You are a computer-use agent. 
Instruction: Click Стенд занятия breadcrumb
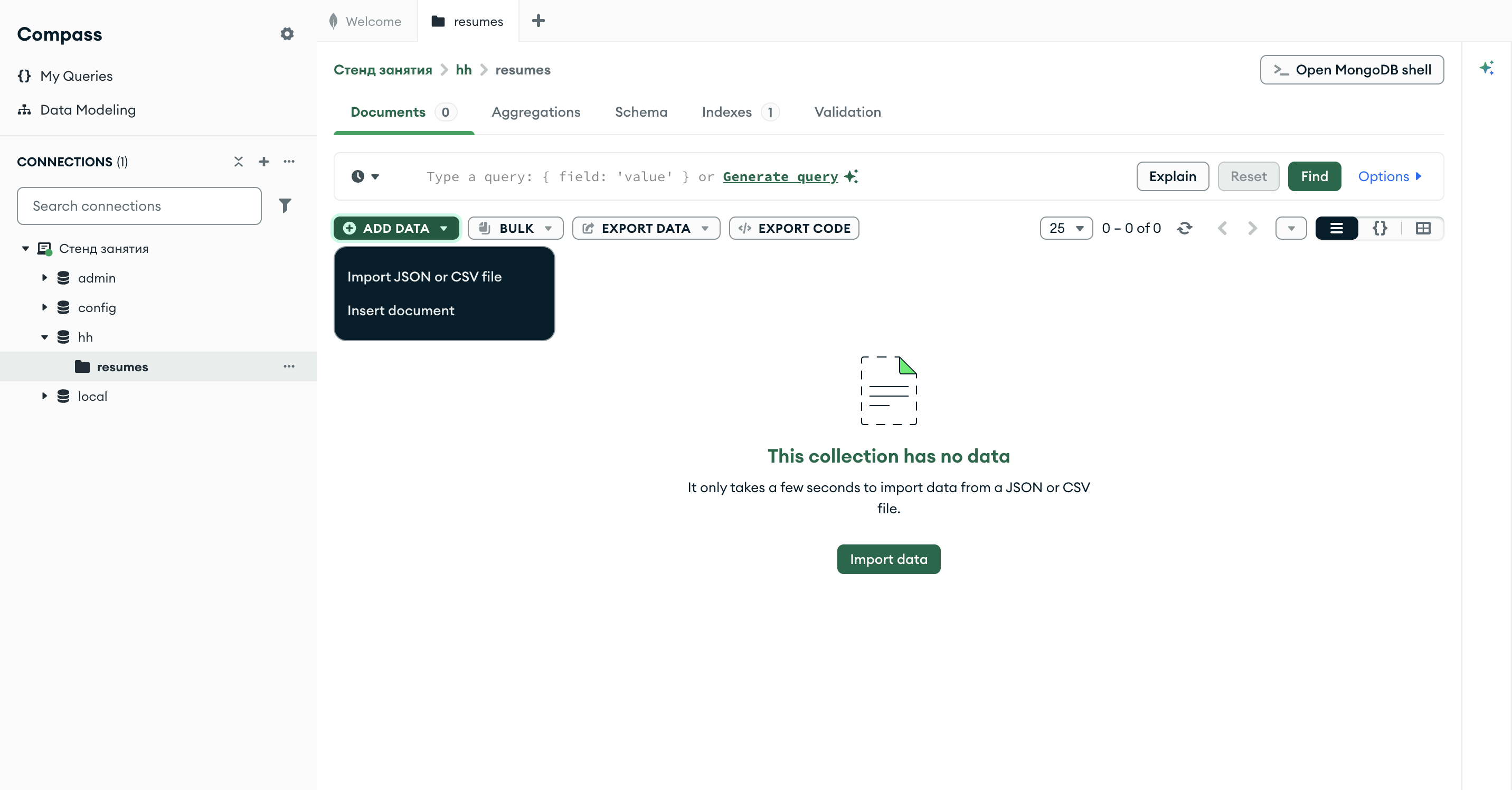pos(383,70)
